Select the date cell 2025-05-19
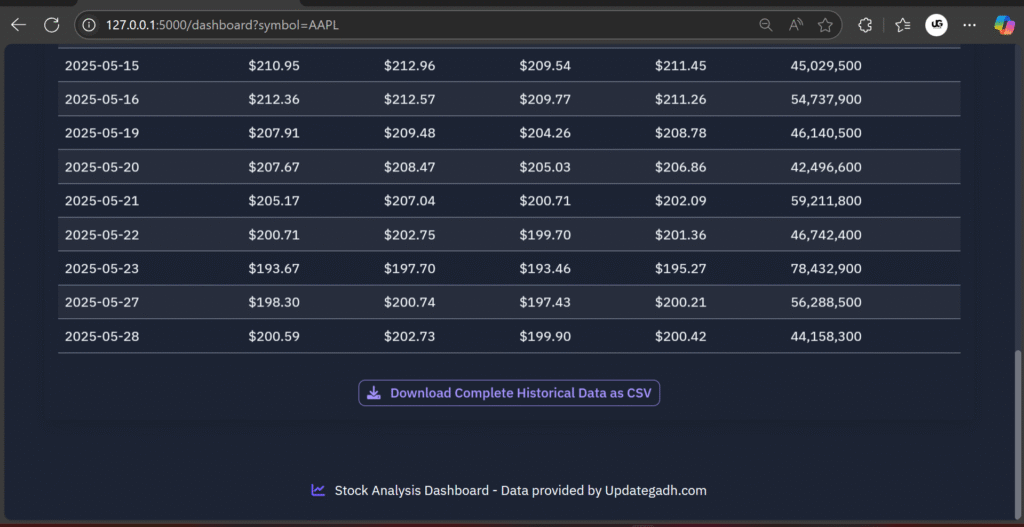This screenshot has width=1024, height=527. [102, 133]
